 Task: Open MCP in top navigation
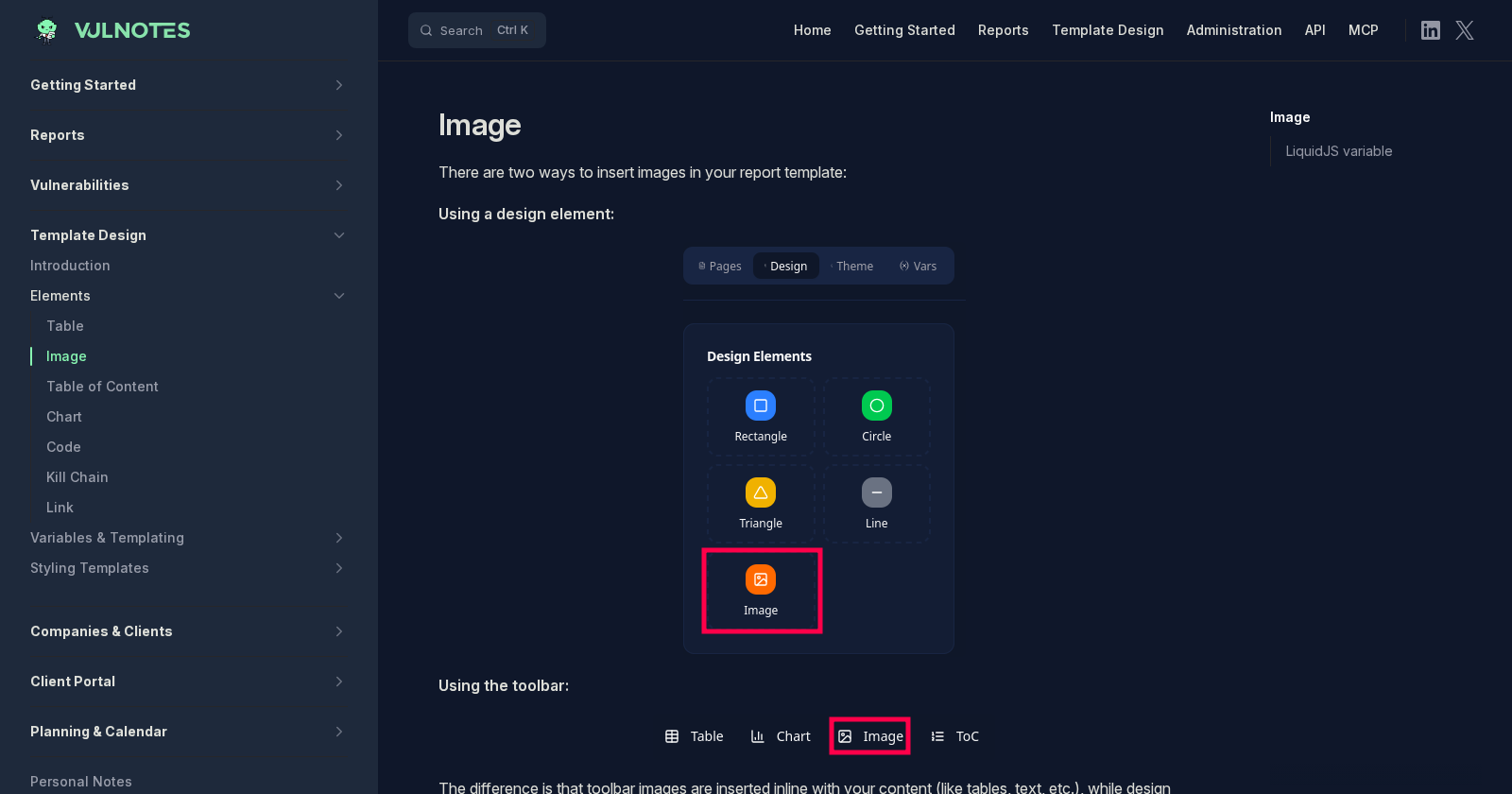point(1364,30)
